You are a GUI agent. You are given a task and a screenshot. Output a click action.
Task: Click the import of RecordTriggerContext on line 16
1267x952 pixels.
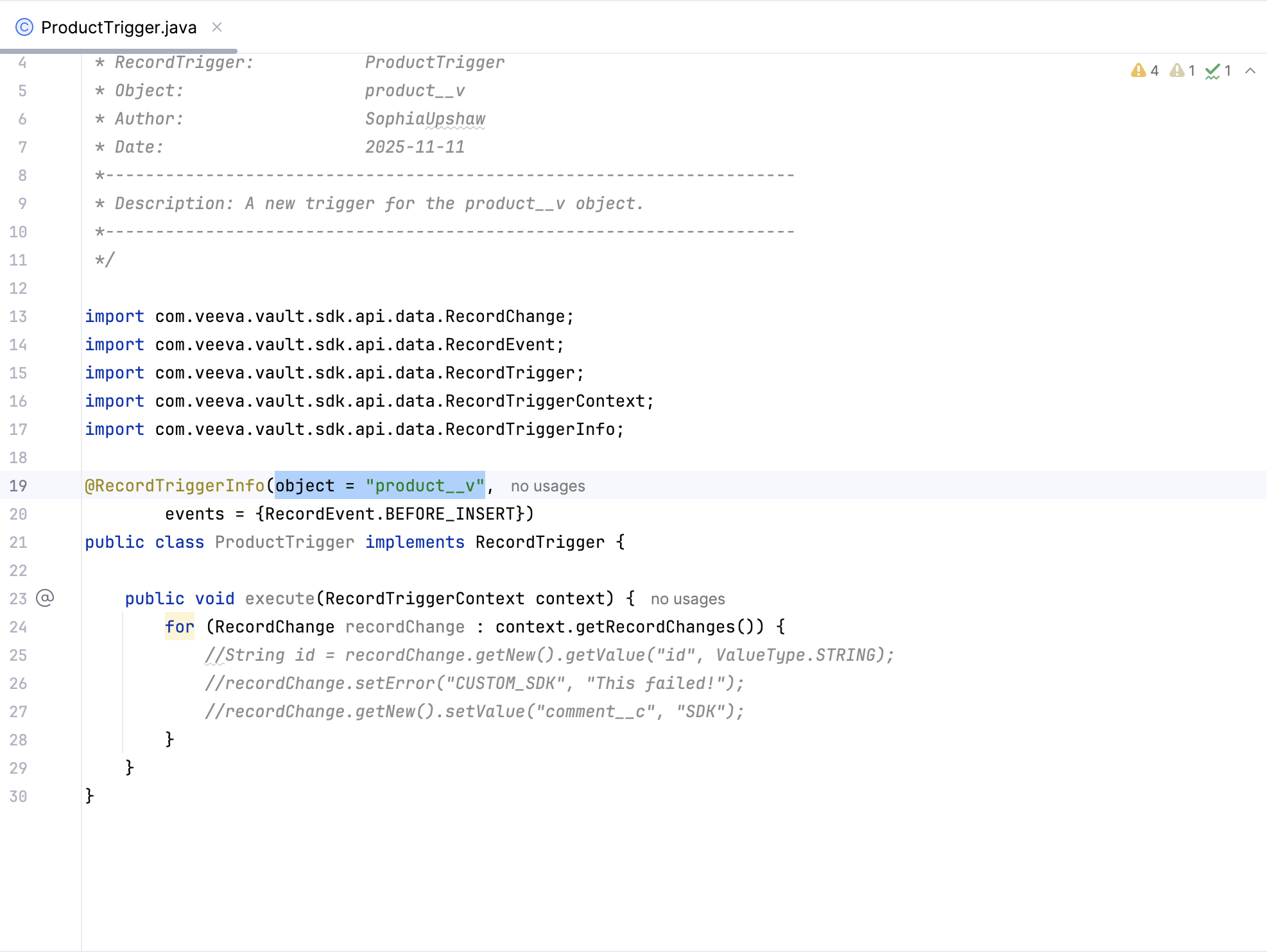point(370,401)
